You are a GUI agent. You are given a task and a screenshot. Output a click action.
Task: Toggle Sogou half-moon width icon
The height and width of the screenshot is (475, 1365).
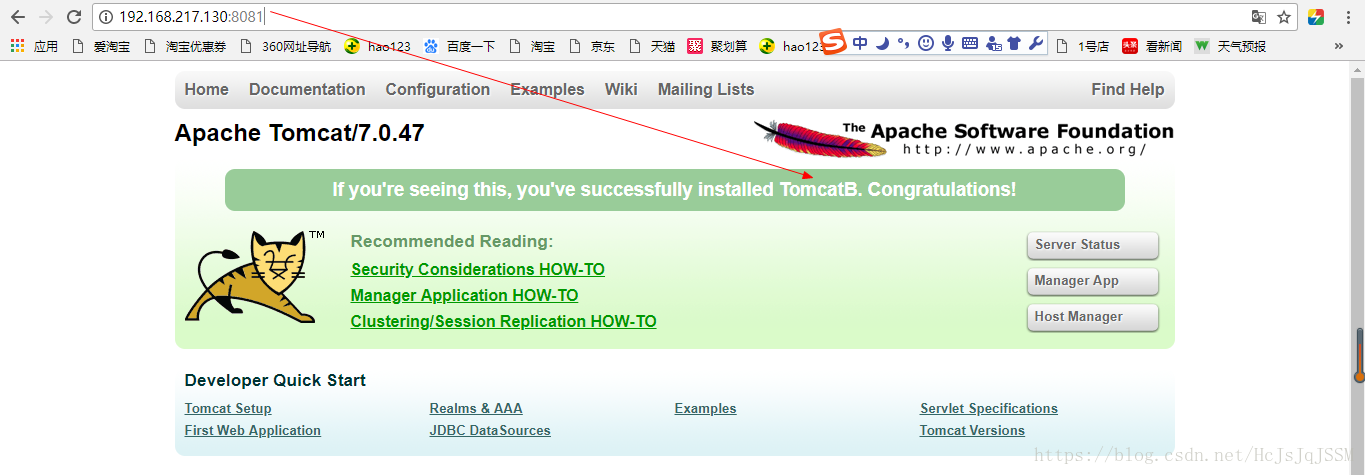(881, 43)
